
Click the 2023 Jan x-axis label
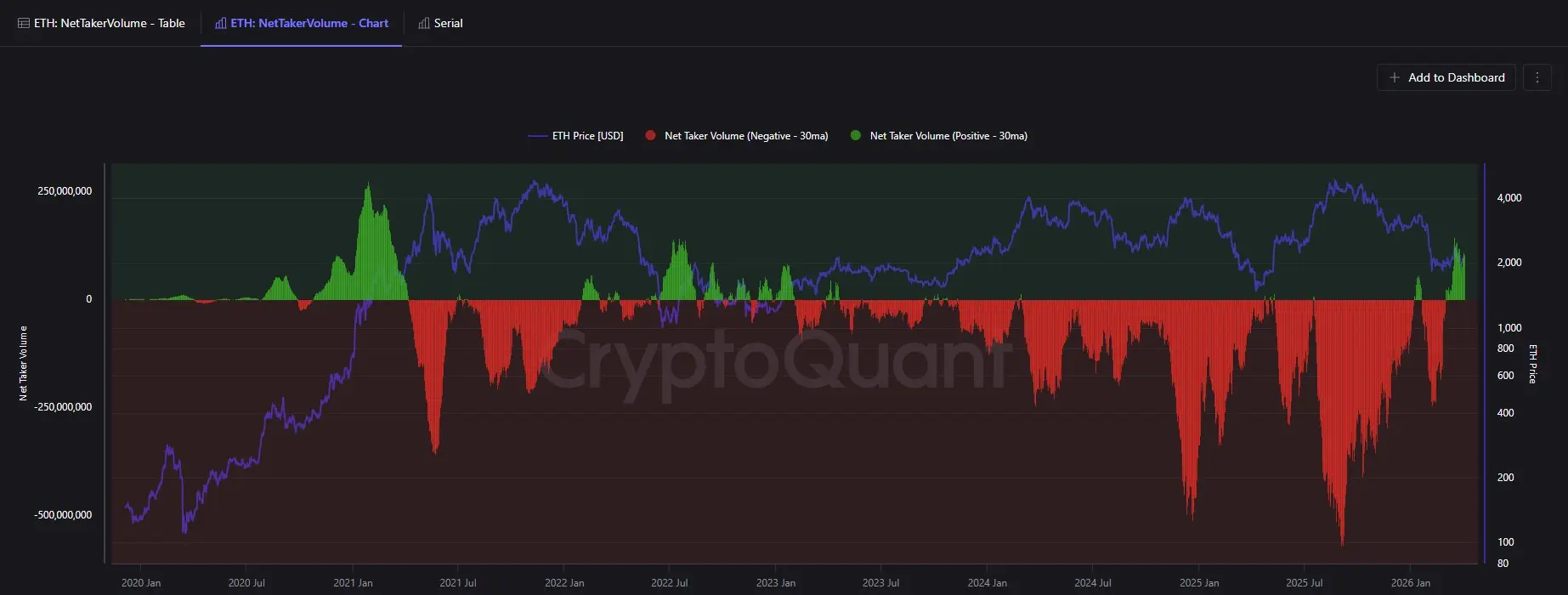tap(776, 583)
